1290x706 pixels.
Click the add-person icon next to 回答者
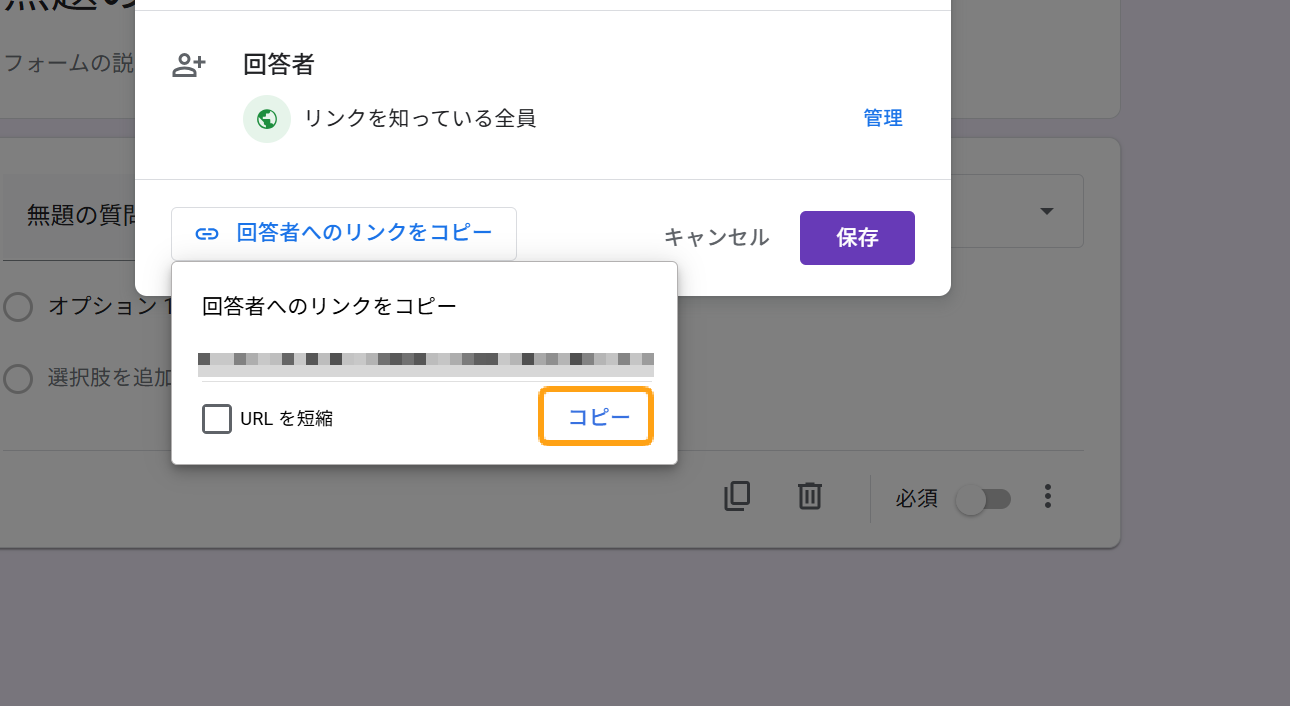[189, 66]
